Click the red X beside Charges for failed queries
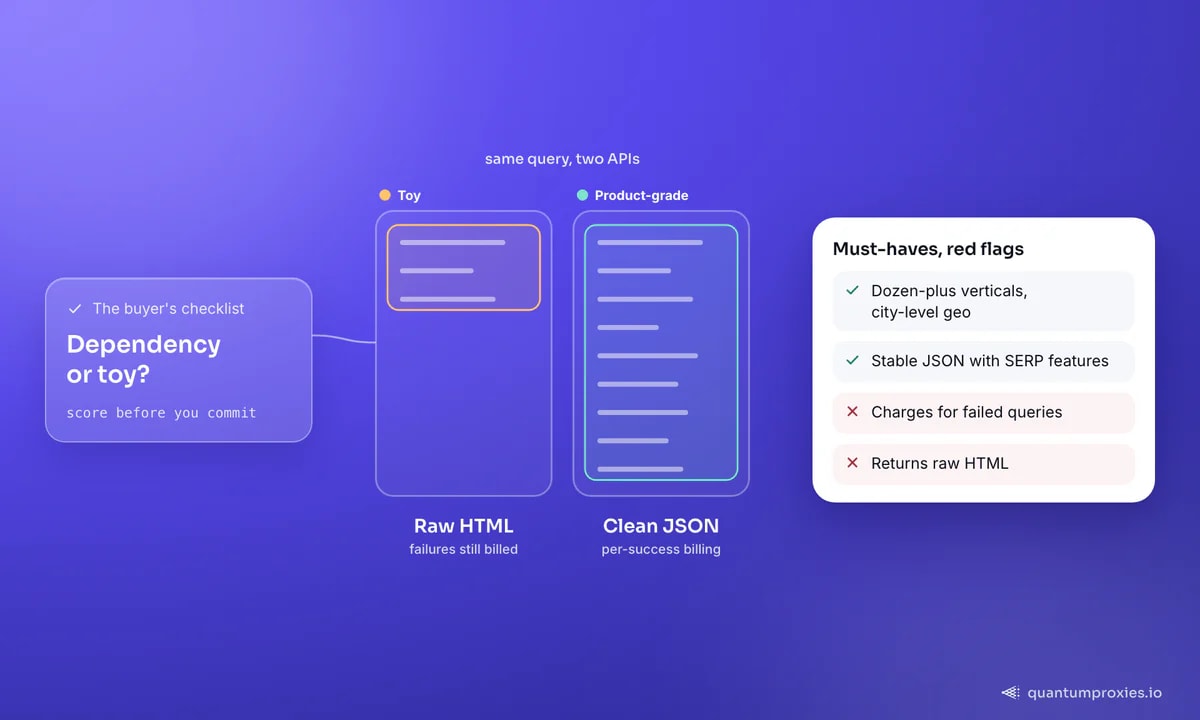 pyautogui.click(x=852, y=412)
